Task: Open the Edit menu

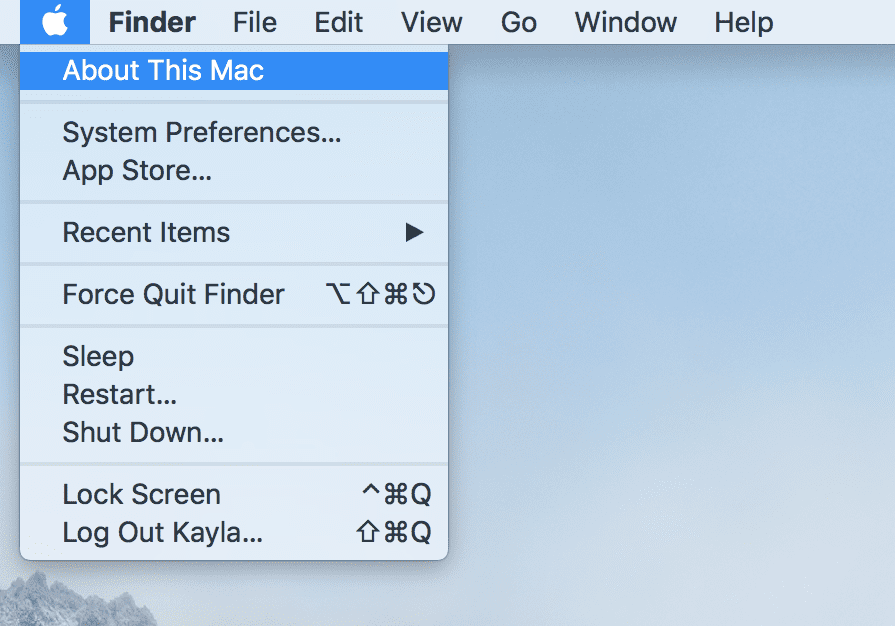Action: click(338, 21)
